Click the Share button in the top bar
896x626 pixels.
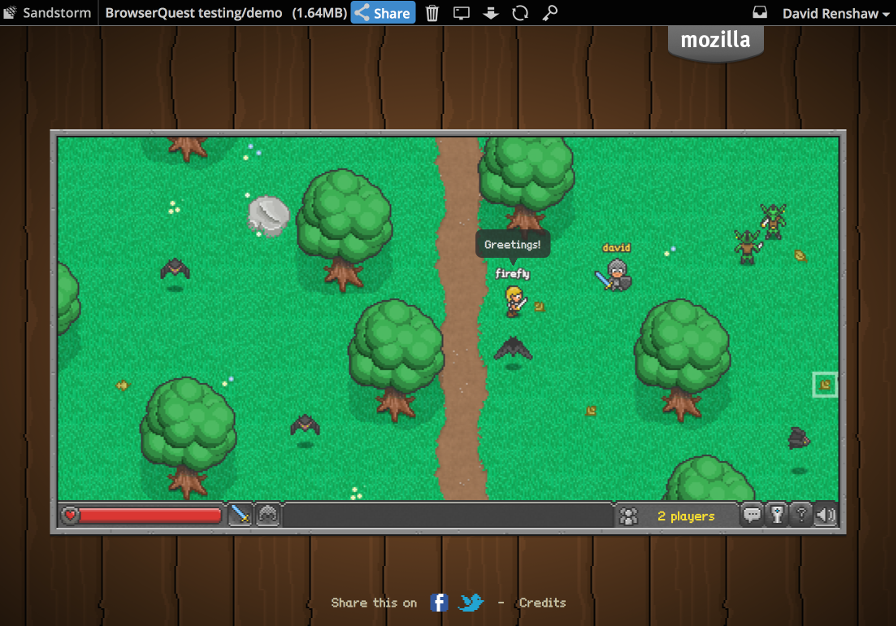coord(383,13)
